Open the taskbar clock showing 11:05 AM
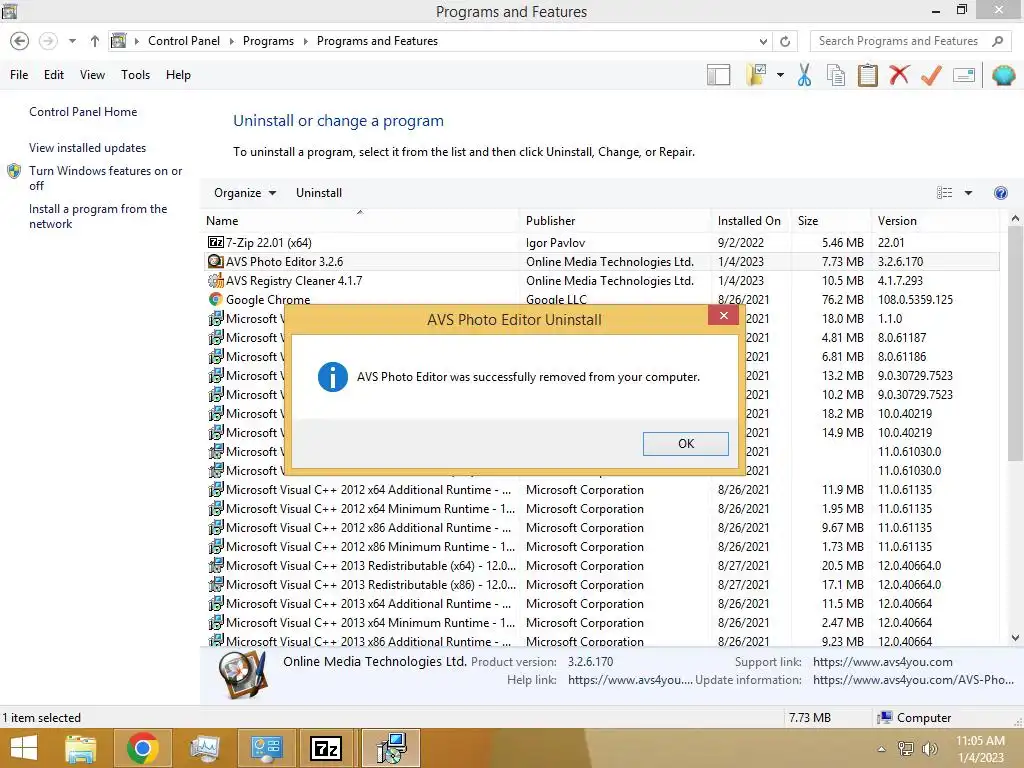 [x=980, y=748]
